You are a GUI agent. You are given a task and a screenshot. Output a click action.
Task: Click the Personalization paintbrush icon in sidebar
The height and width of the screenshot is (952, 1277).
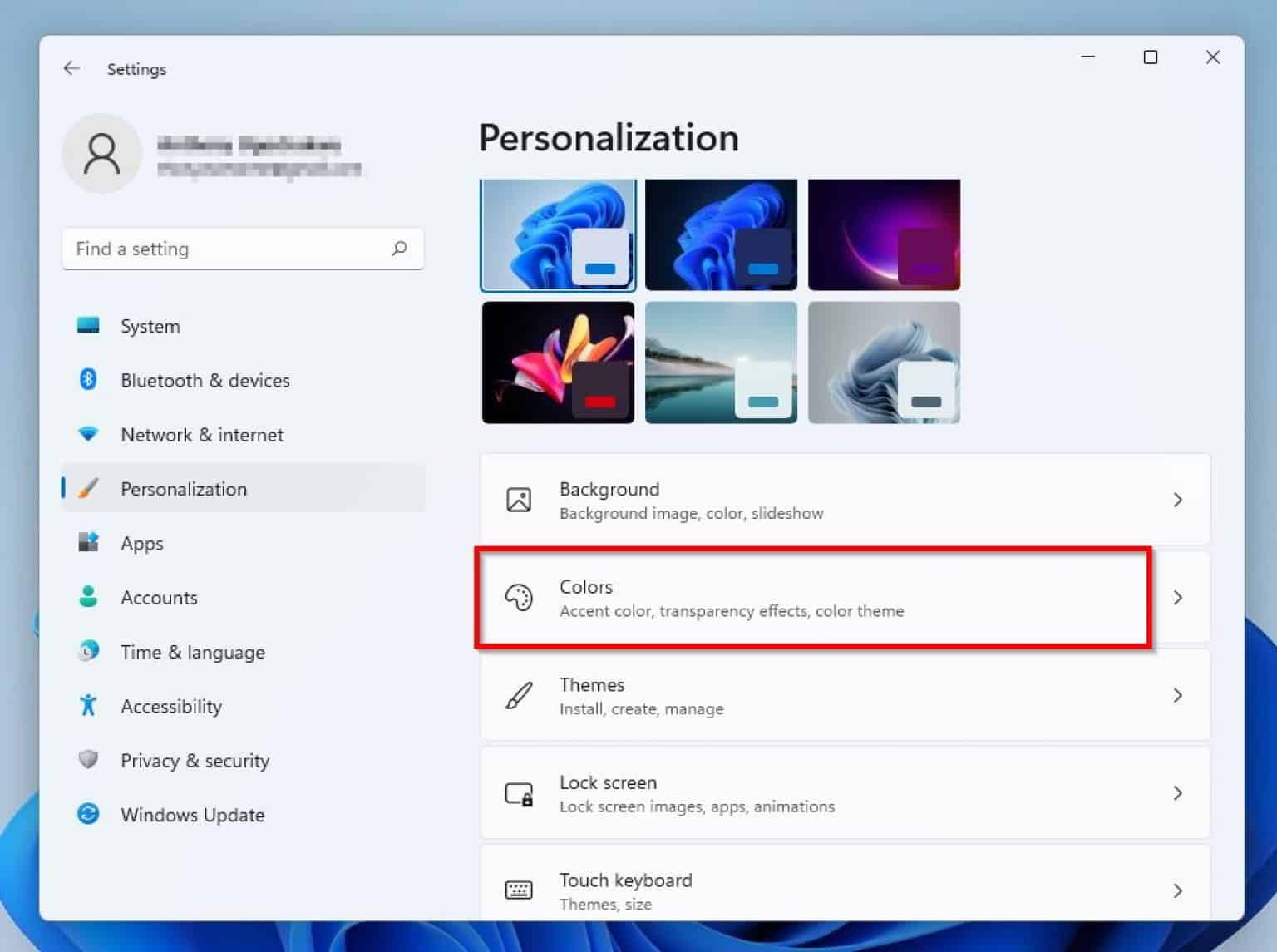click(x=88, y=488)
